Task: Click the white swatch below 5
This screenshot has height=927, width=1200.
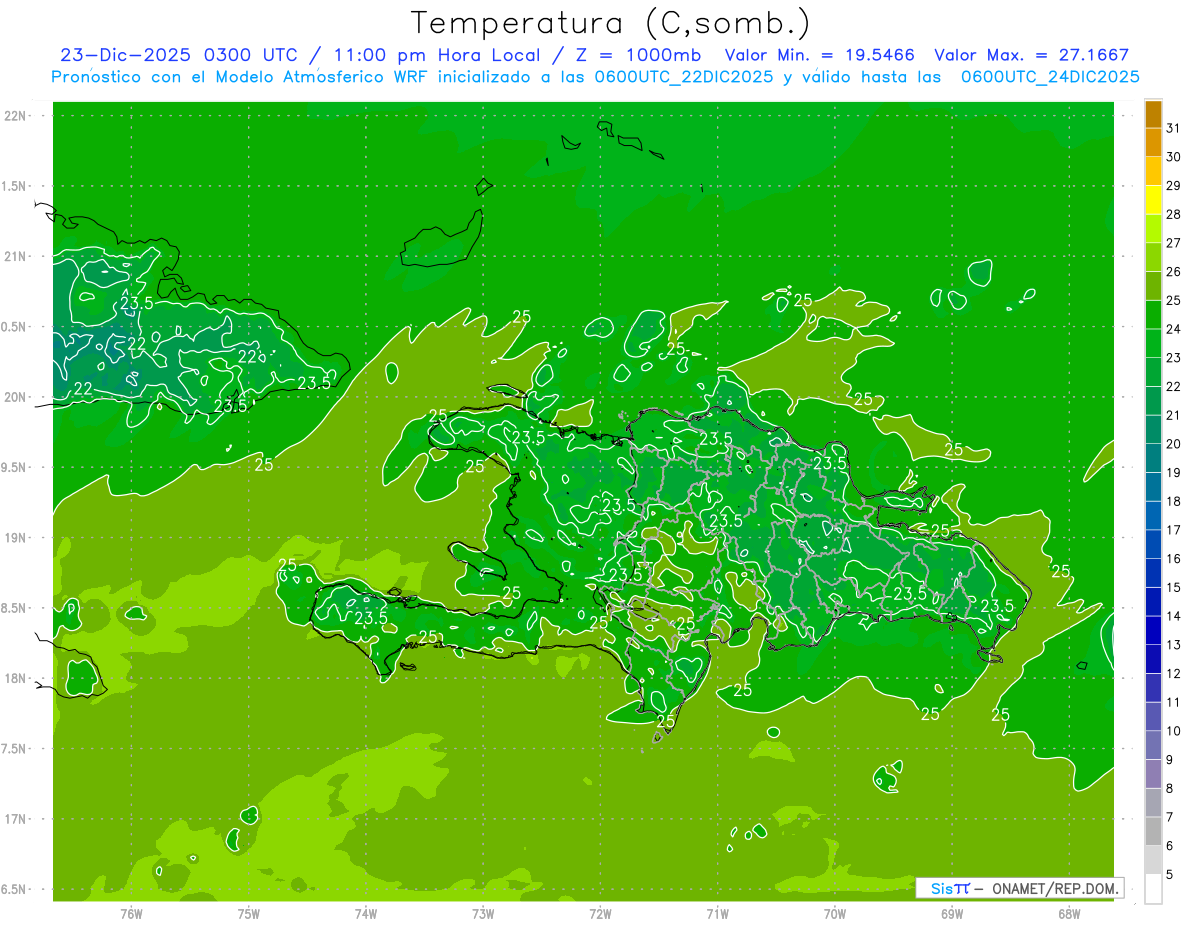Action: 1153,889
